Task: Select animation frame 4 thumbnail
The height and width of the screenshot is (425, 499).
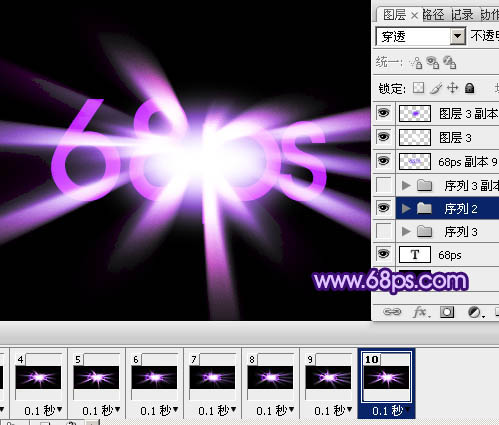Action: point(38,377)
